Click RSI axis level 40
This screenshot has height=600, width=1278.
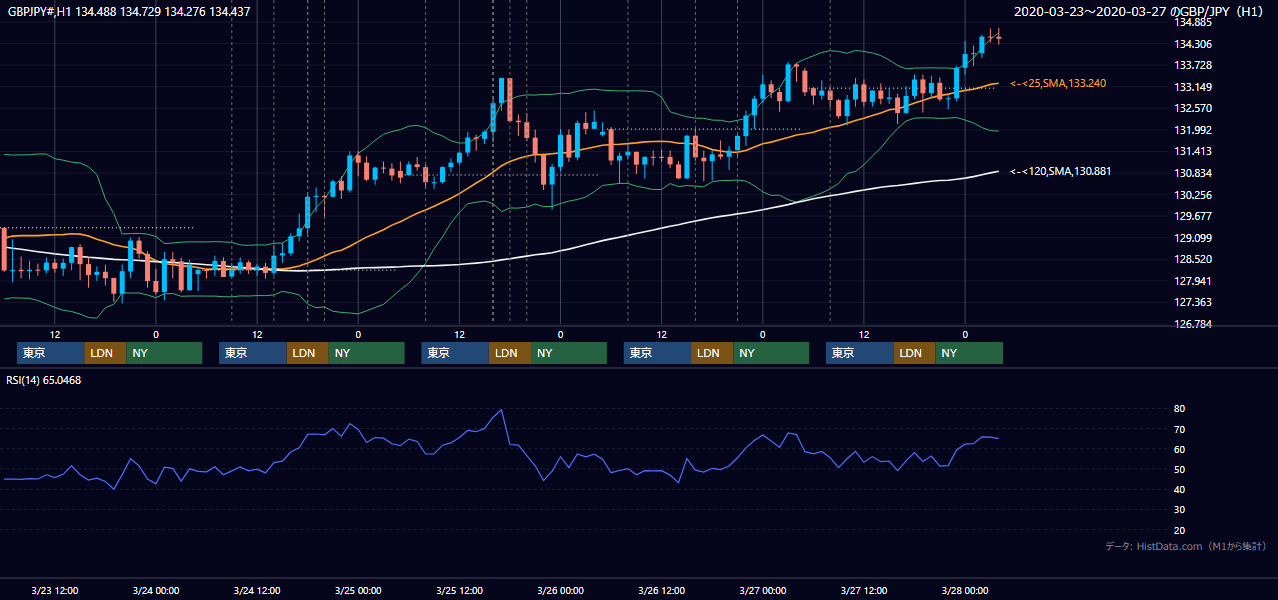[1179, 489]
